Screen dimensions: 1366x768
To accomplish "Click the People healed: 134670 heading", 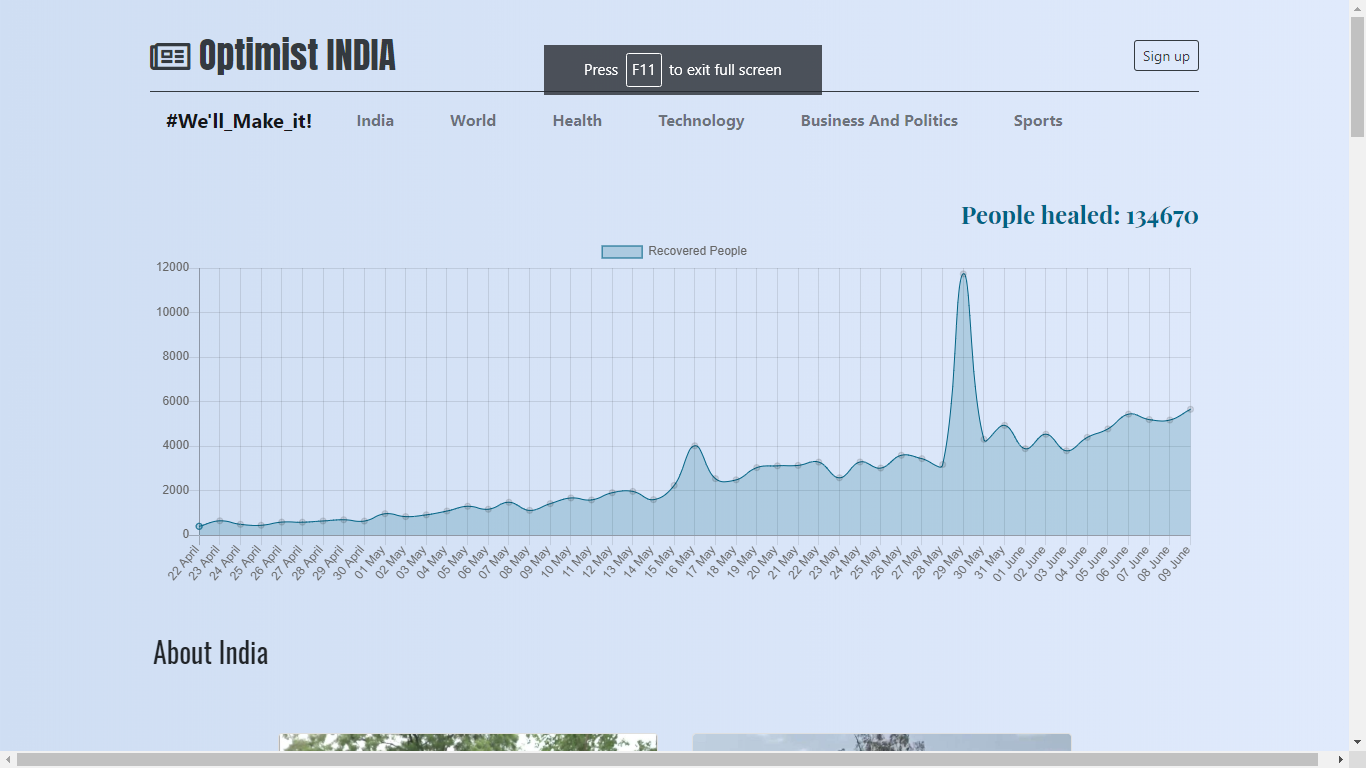I will click(x=1080, y=215).
